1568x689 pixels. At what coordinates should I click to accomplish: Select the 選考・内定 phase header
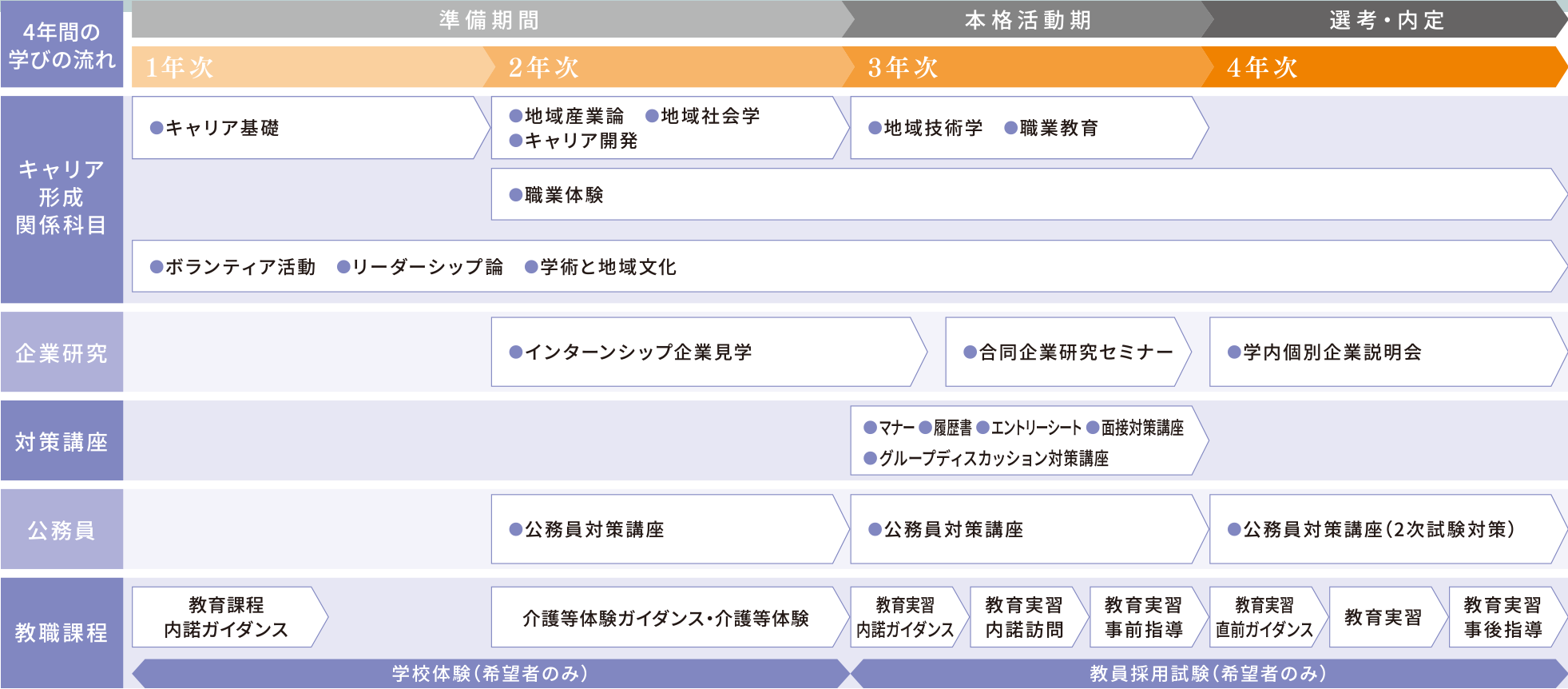point(1387,20)
